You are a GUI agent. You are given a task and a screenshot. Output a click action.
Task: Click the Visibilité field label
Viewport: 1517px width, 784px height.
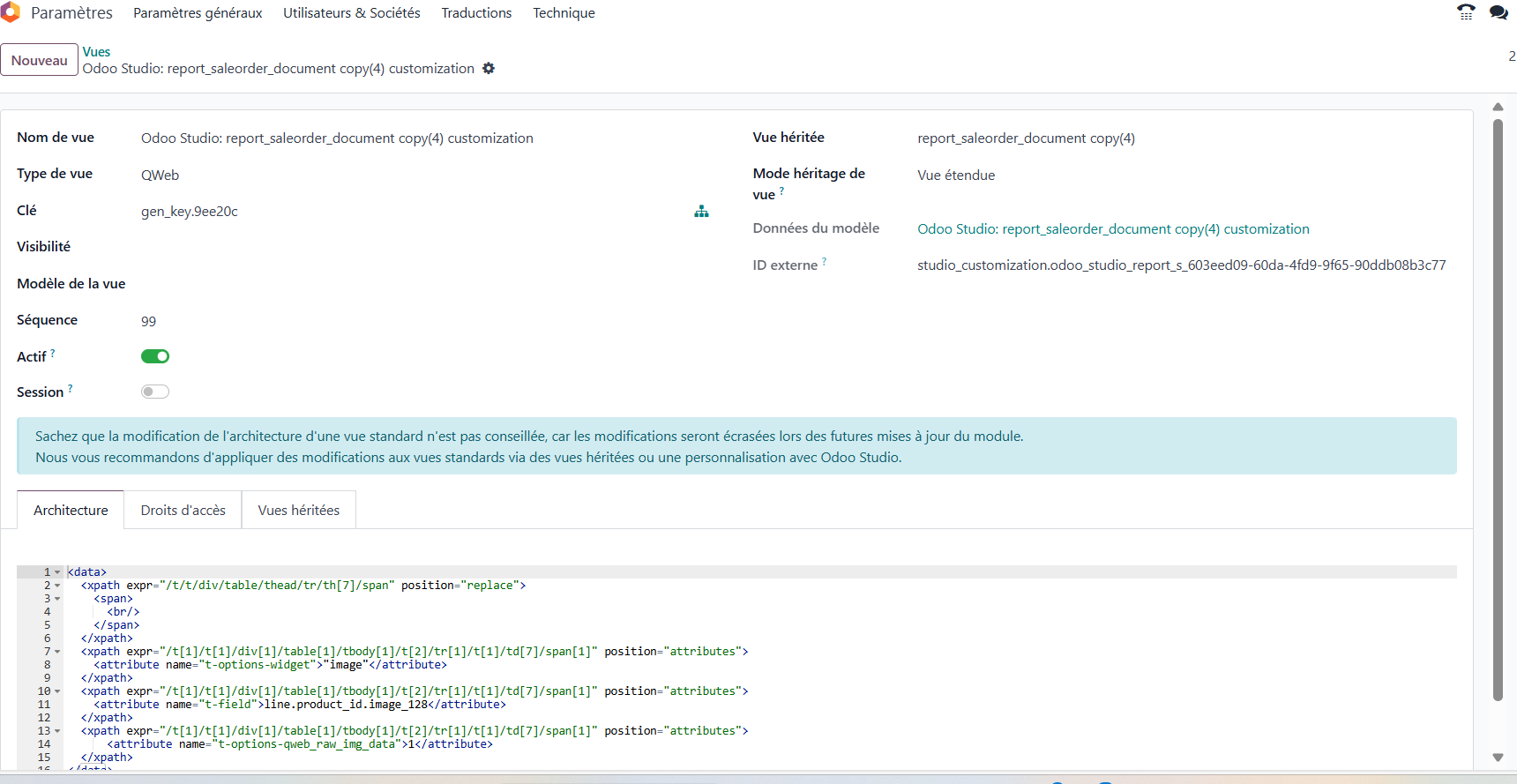(x=43, y=247)
